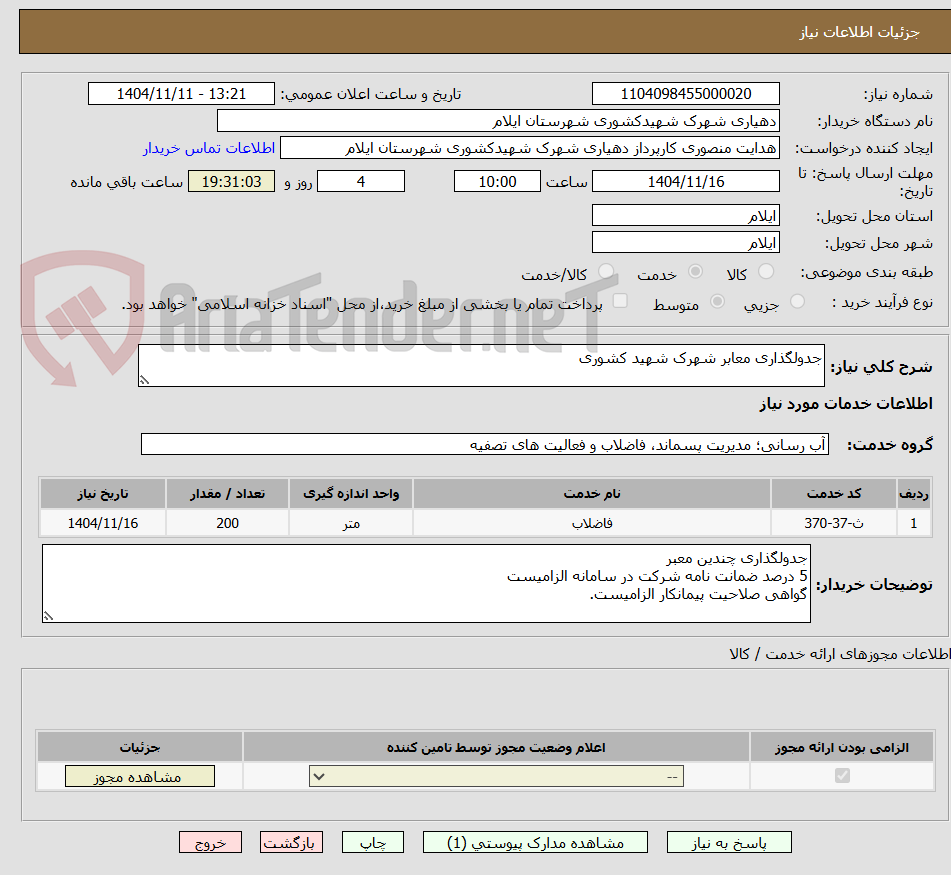Click the واحد اندازه گیری column header
The image size is (951, 875).
351,494
